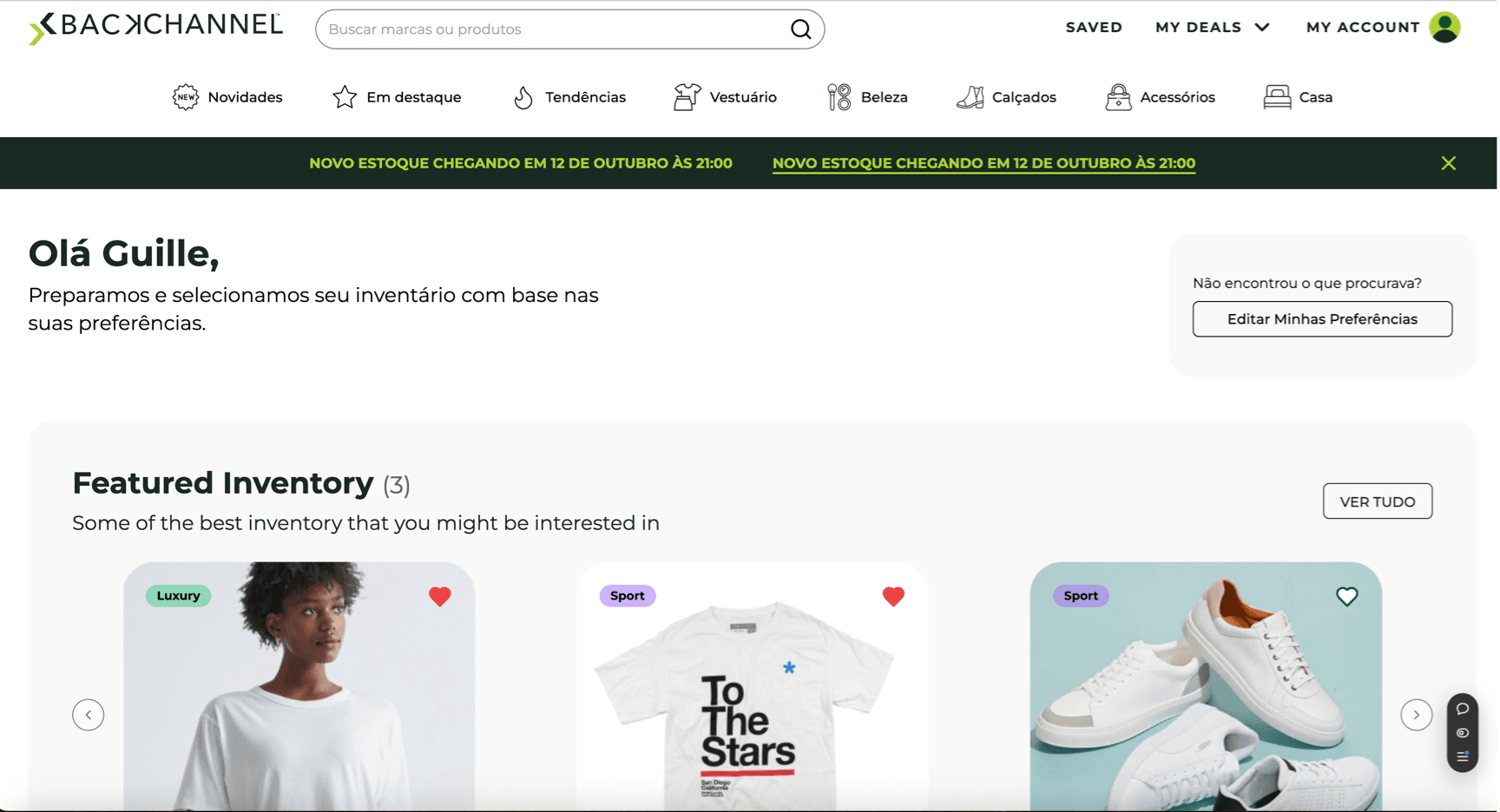Viewport: 1500px width, 812px height.
Task: Click the Ver Tudo button
Action: tap(1377, 501)
